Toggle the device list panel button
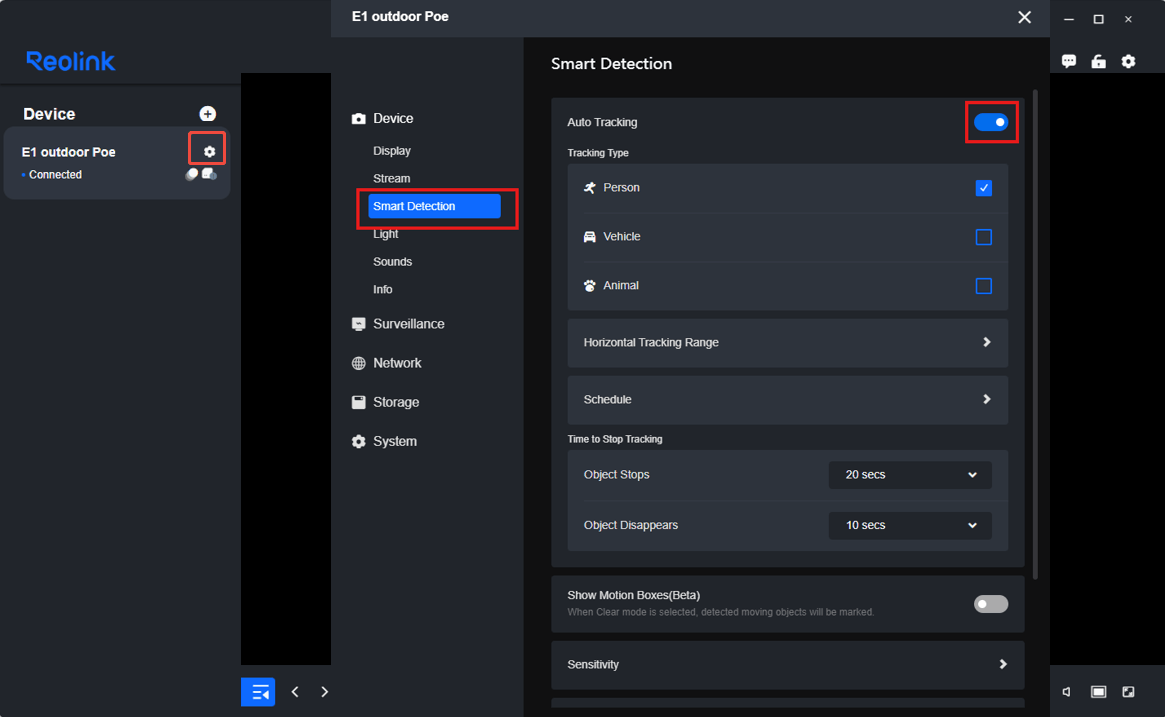Image resolution: width=1165 pixels, height=717 pixels. [258, 692]
